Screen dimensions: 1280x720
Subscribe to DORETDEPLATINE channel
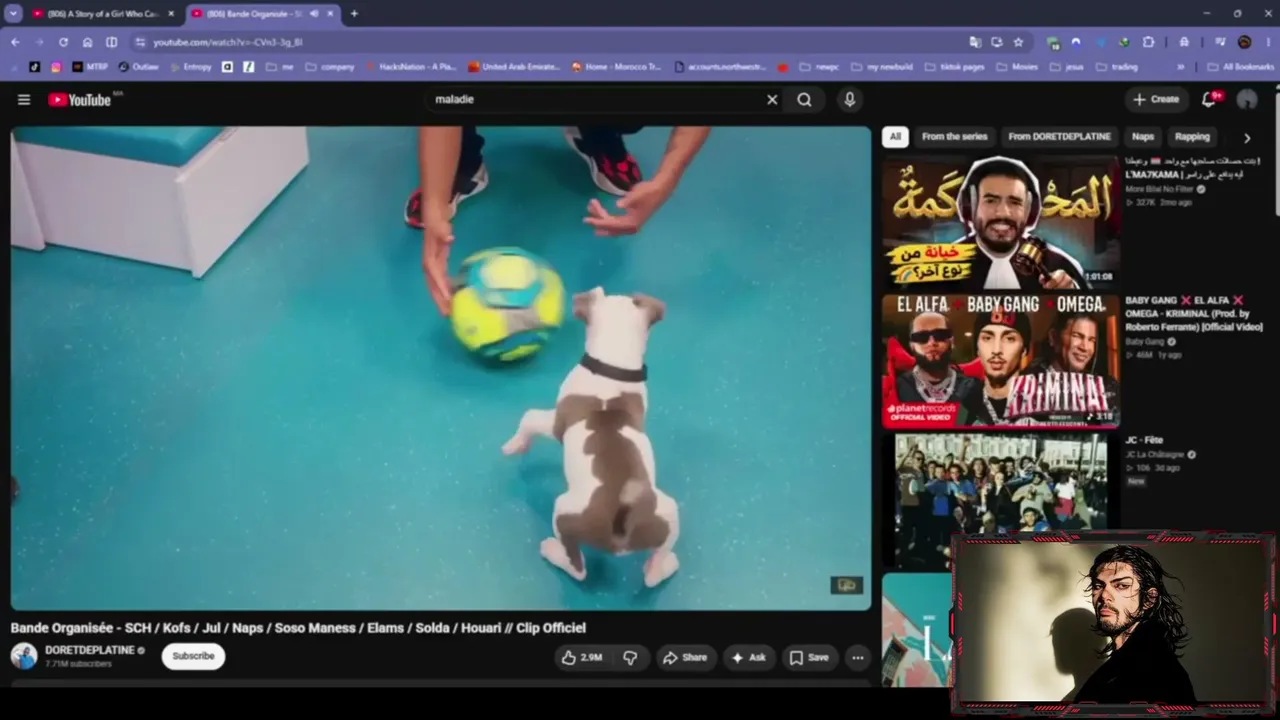[x=193, y=656]
